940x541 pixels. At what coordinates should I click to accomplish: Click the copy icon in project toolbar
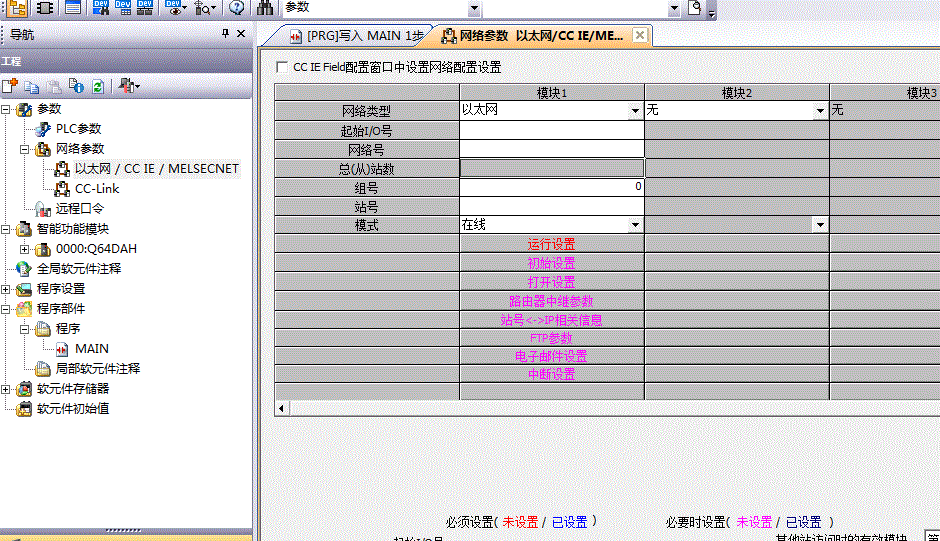click(x=32, y=87)
